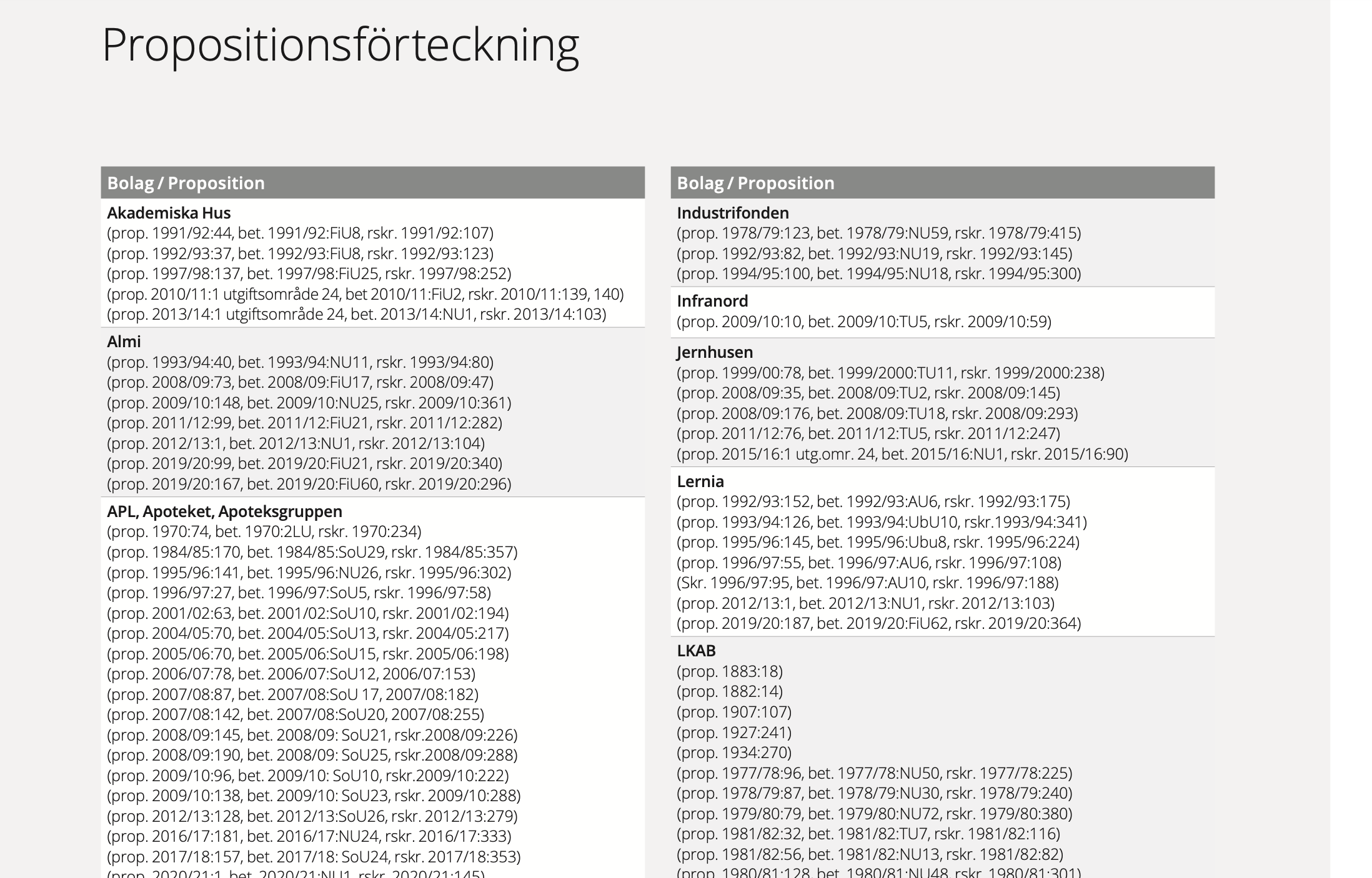Click the Bolag / Proposition header above Industrifonden
The height and width of the screenshot is (878, 1372).
tap(755, 183)
